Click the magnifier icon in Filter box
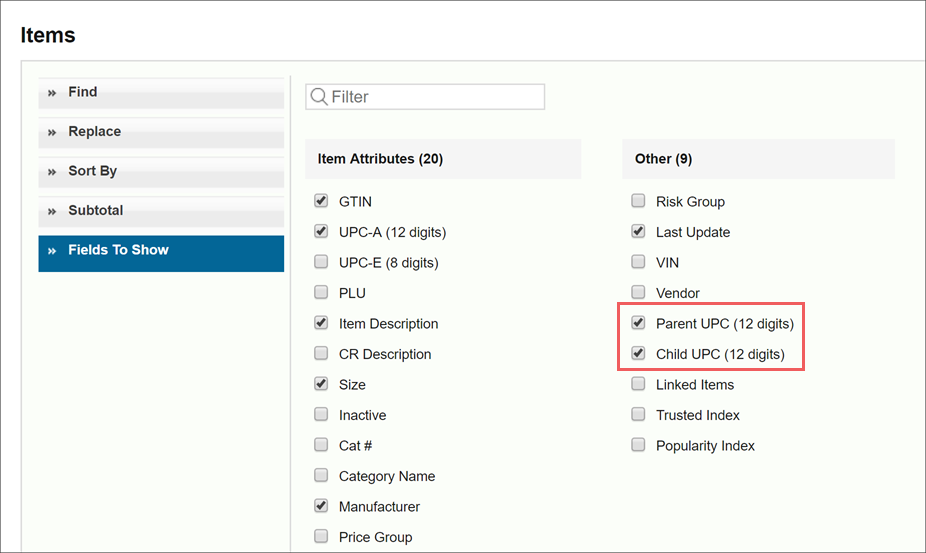926x553 pixels. (319, 96)
